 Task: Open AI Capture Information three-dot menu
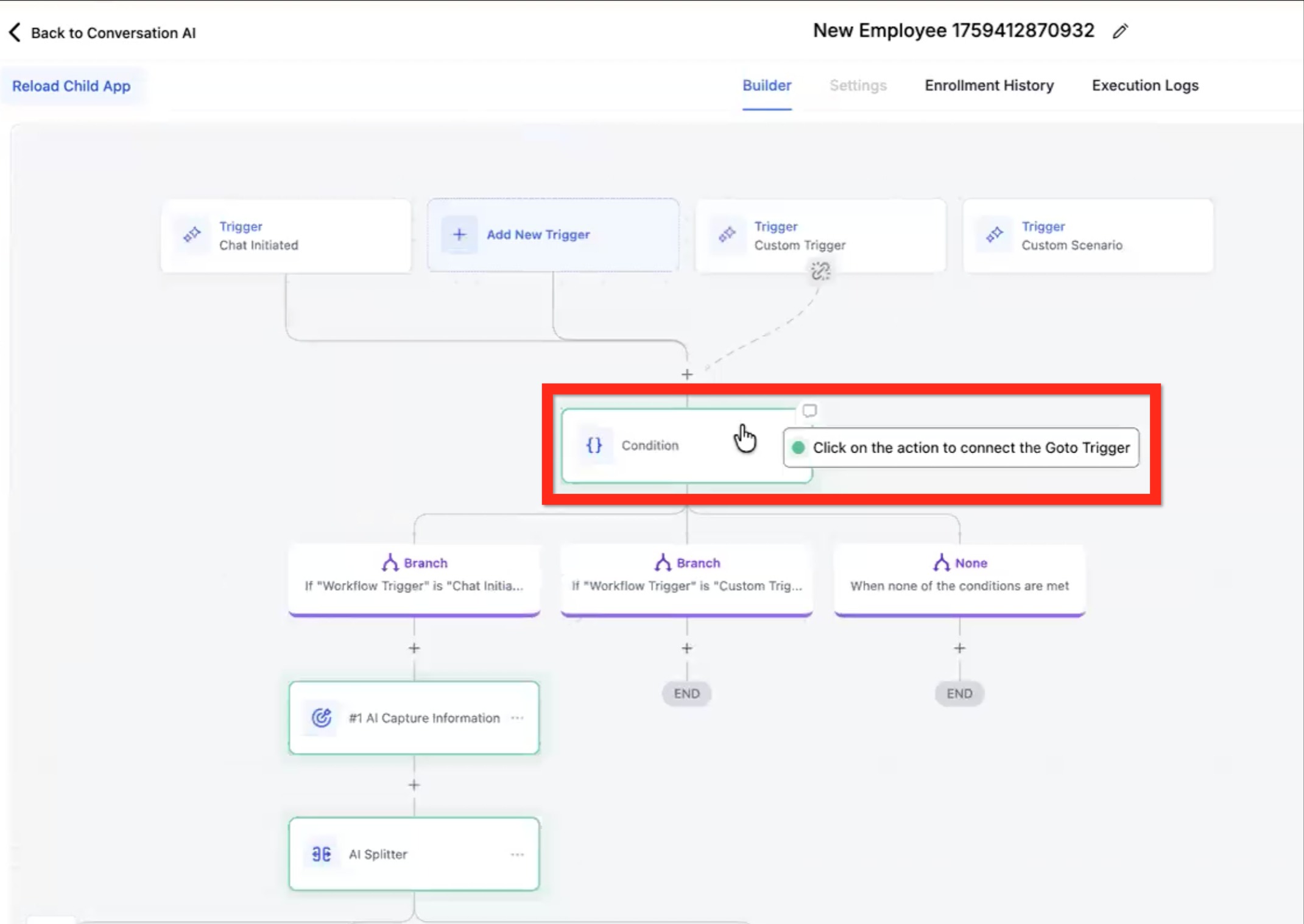[517, 718]
